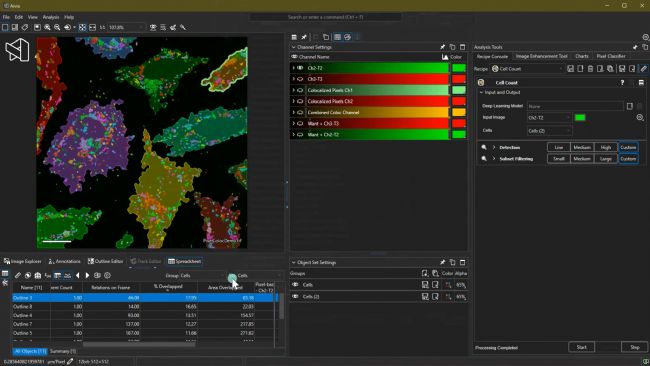The width and height of the screenshot is (650, 366).
Task: Switch to the Pixel Classifier tab
Action: (611, 56)
